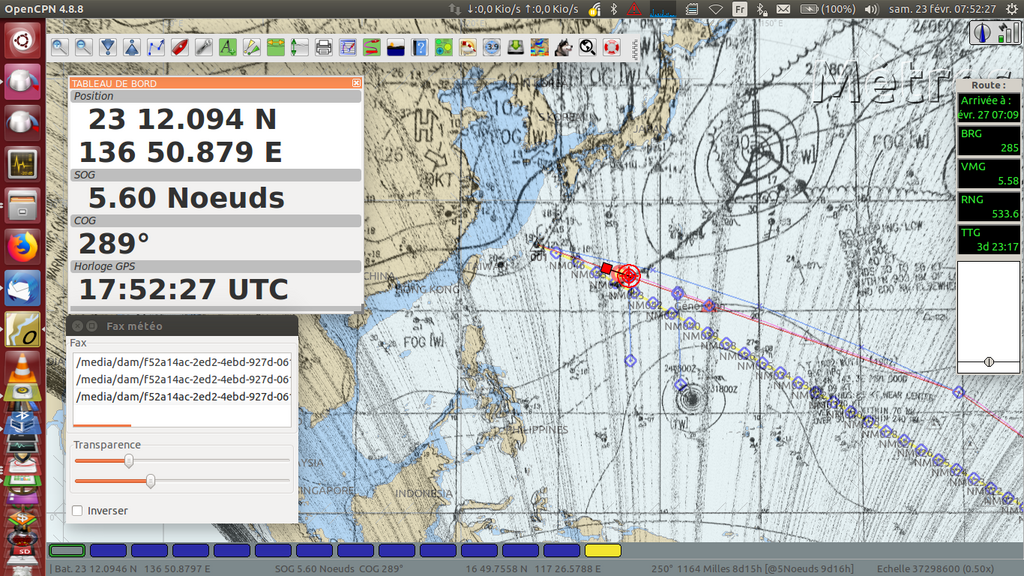This screenshot has width=1024, height=576.
Task: Toggle auto-follow with the red boat icon
Action: tap(180, 47)
